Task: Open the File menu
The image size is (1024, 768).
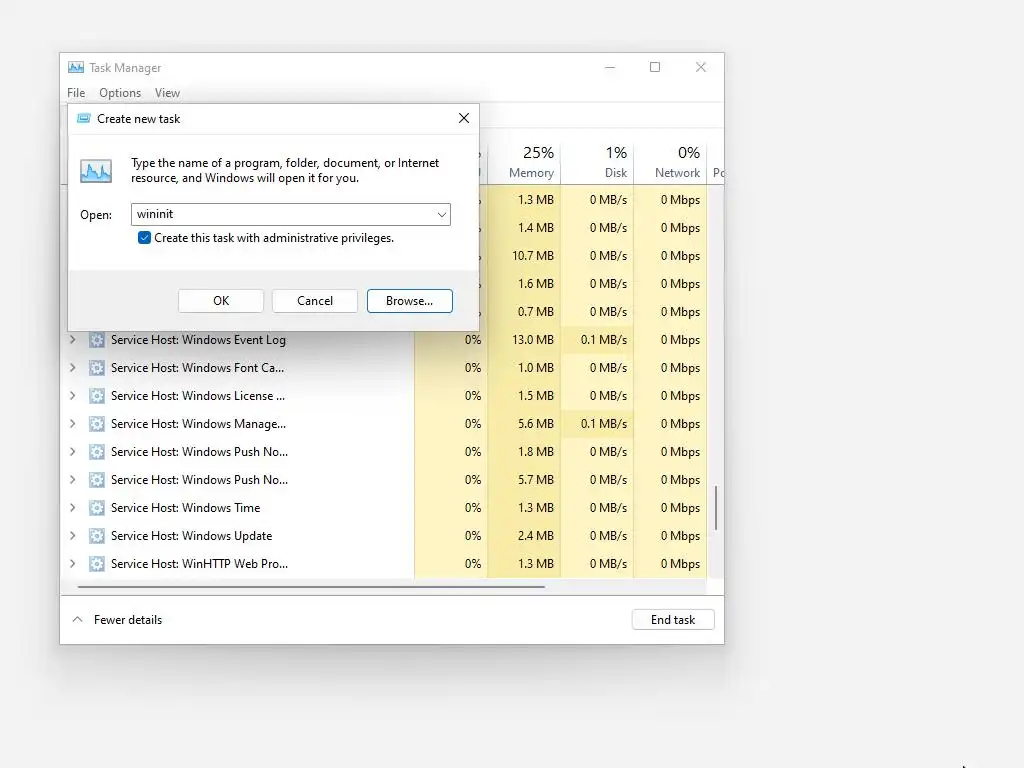Action: click(76, 93)
